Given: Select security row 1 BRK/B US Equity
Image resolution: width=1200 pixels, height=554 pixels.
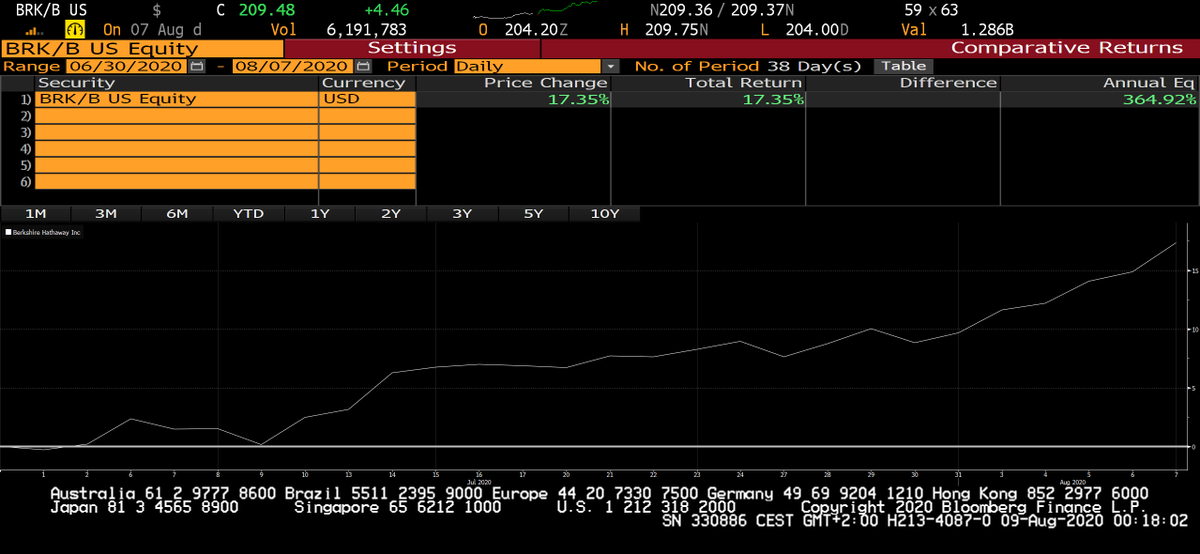Looking at the screenshot, I should click(x=176, y=99).
